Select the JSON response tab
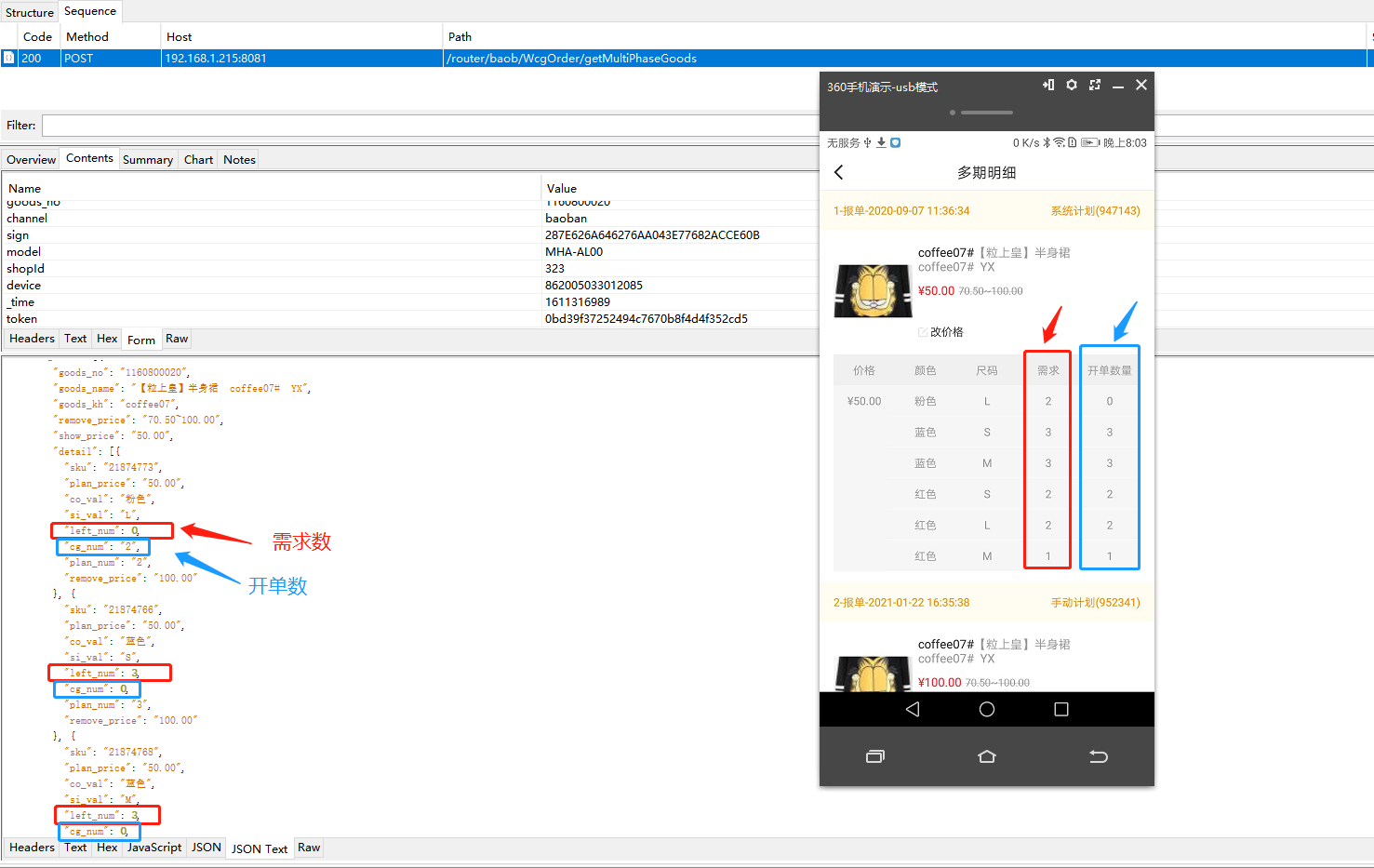The image size is (1374, 868). (x=206, y=848)
